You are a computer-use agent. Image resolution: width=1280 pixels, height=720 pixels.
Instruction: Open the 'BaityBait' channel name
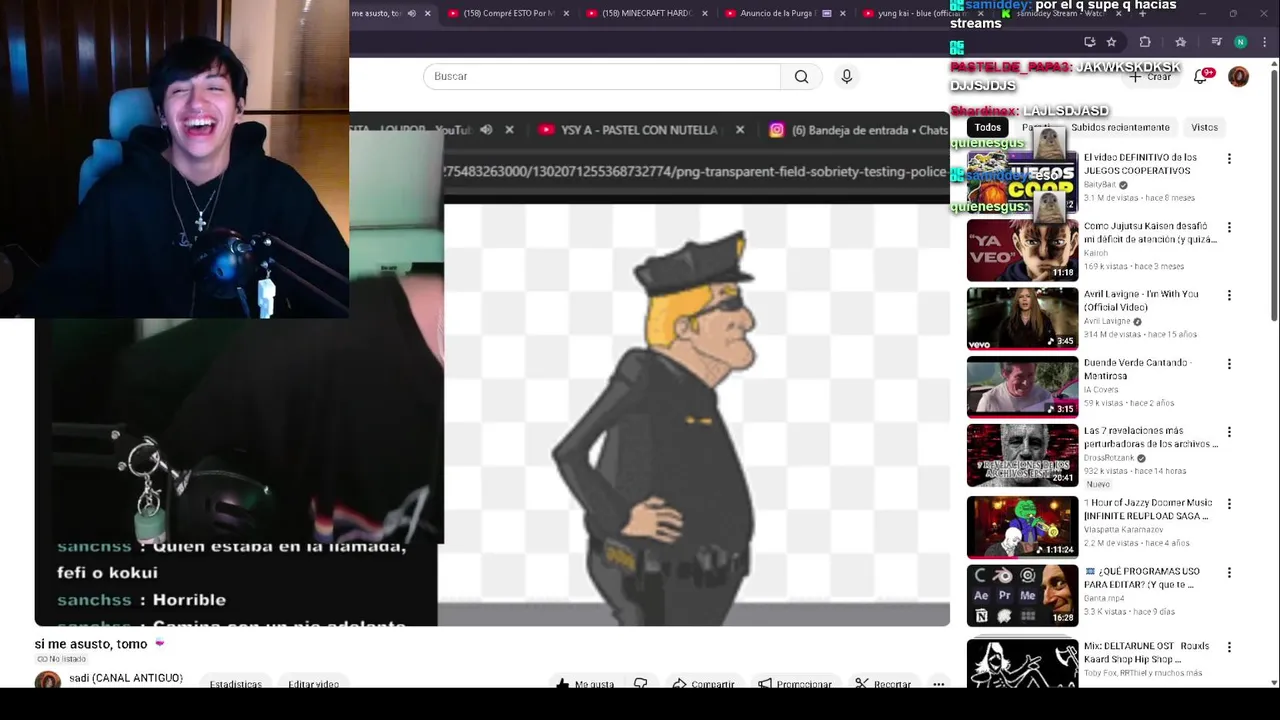[x=1100, y=185]
